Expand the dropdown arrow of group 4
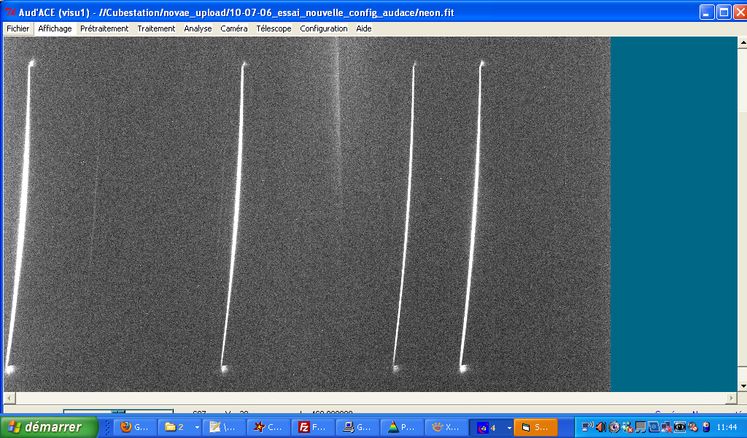Viewport: 747px width, 438px height. (x=509, y=427)
